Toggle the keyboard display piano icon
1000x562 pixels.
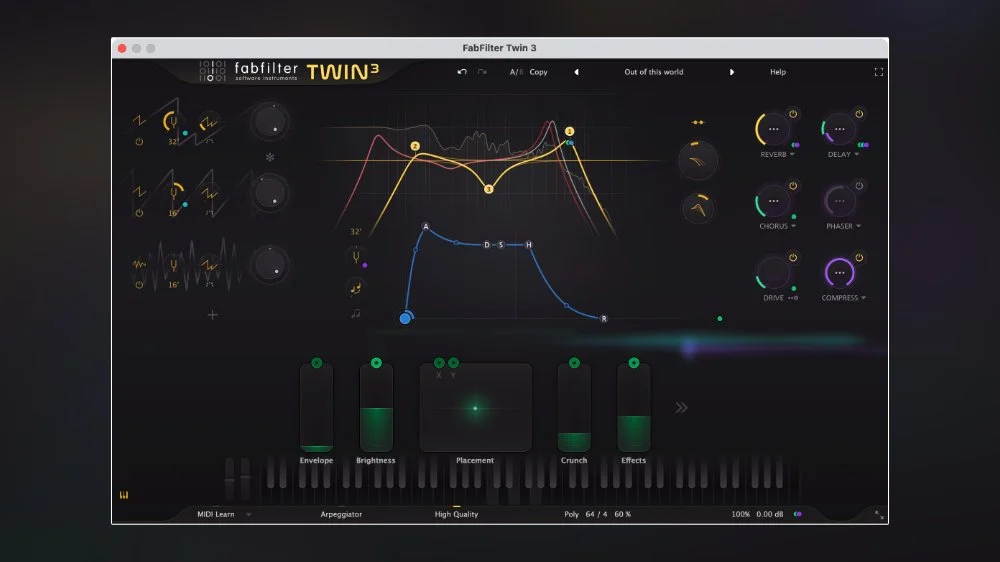[124, 495]
